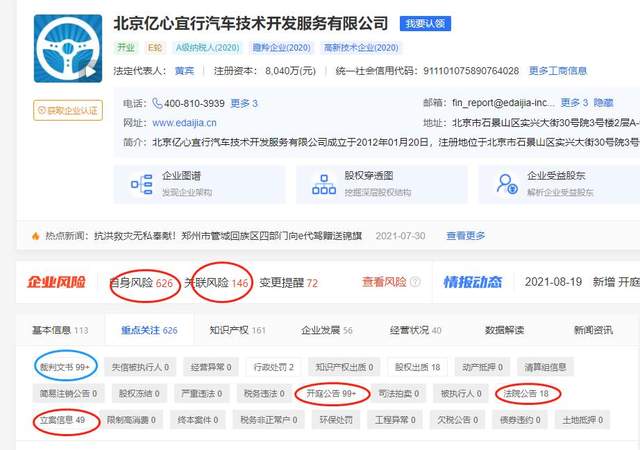Click the 企业图谱 structure icon
The image size is (640, 450).
point(141,184)
